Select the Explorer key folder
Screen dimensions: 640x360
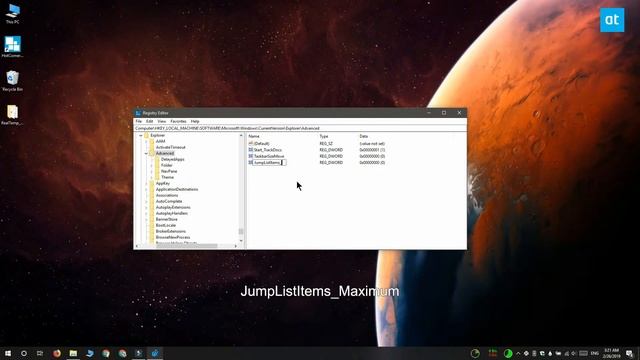157,136
